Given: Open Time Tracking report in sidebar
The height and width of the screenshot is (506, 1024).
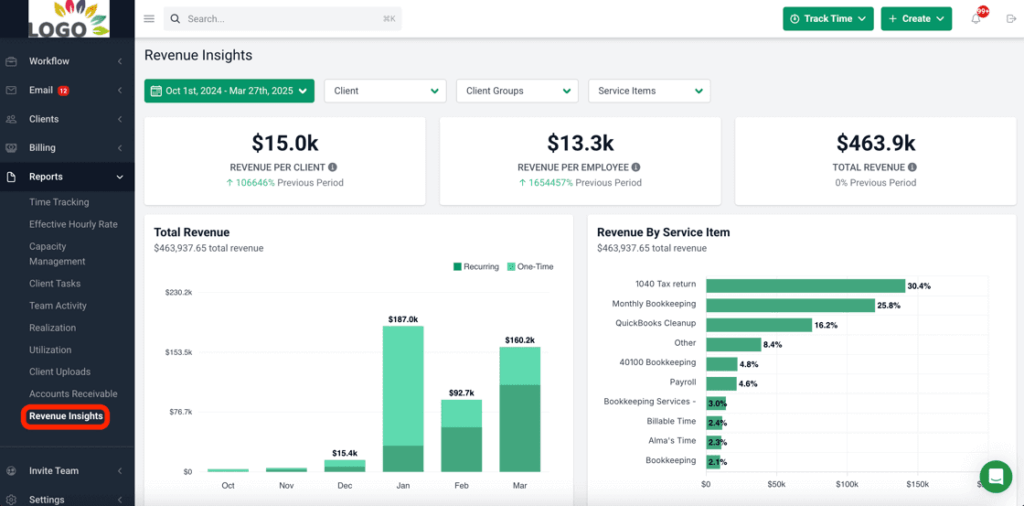Looking at the screenshot, I should (x=59, y=202).
